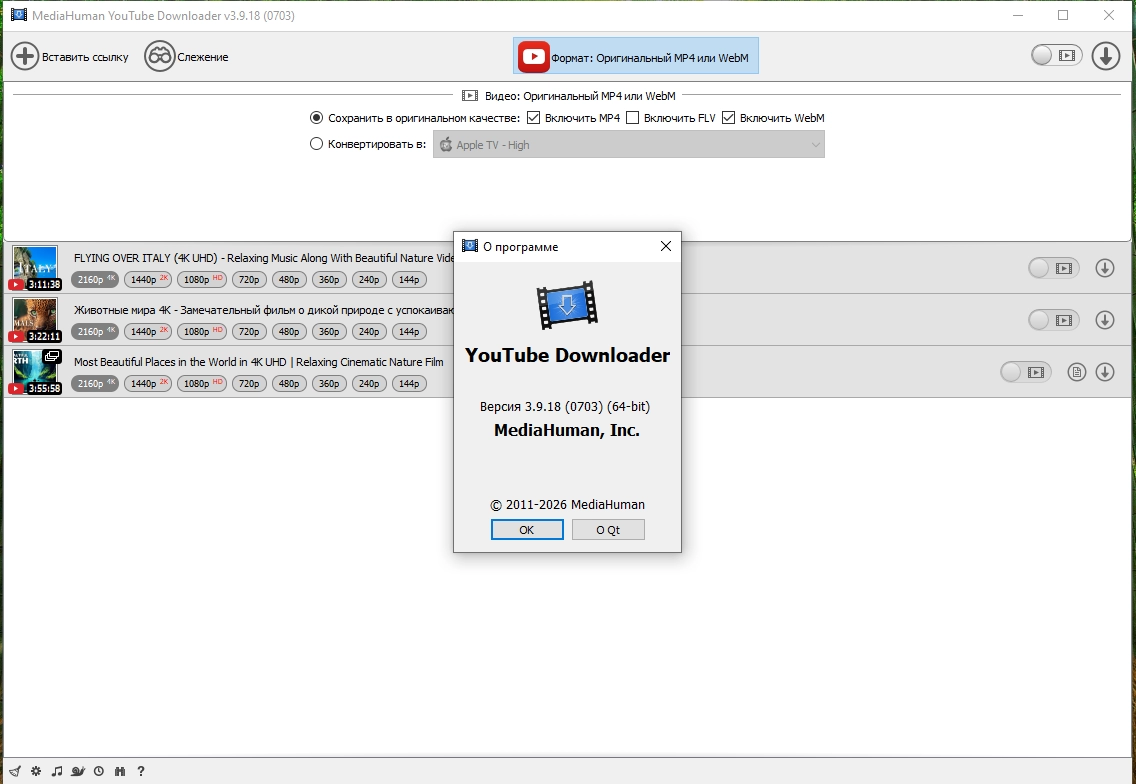Screen dimensions: 1136x784
Task: Open settings via the gear icon
Action: [x=36, y=771]
